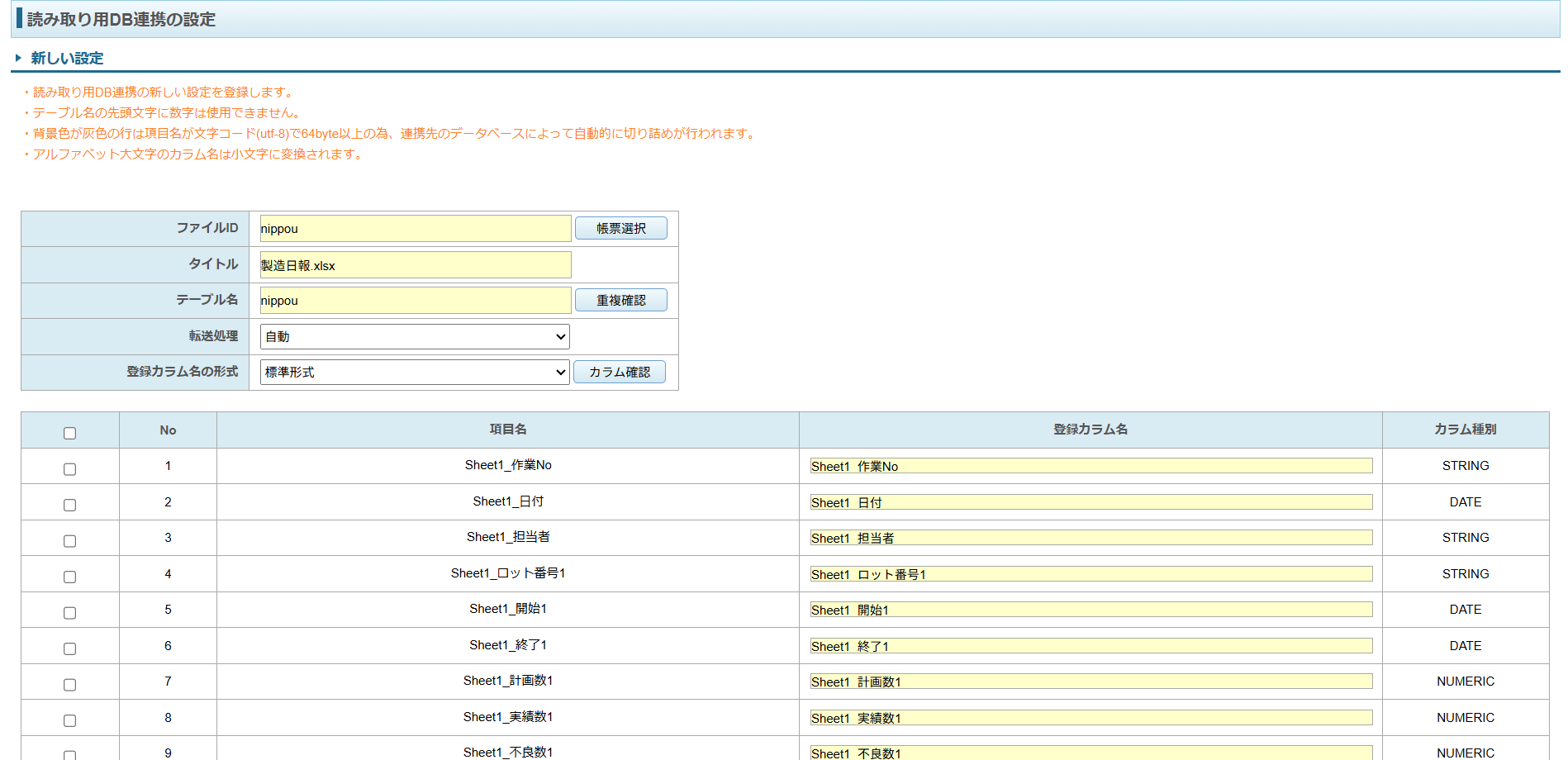Viewport: 1568px width, 760px height.
Task: Check the box for row 3 Sheet1_担当者
Action: [x=70, y=541]
